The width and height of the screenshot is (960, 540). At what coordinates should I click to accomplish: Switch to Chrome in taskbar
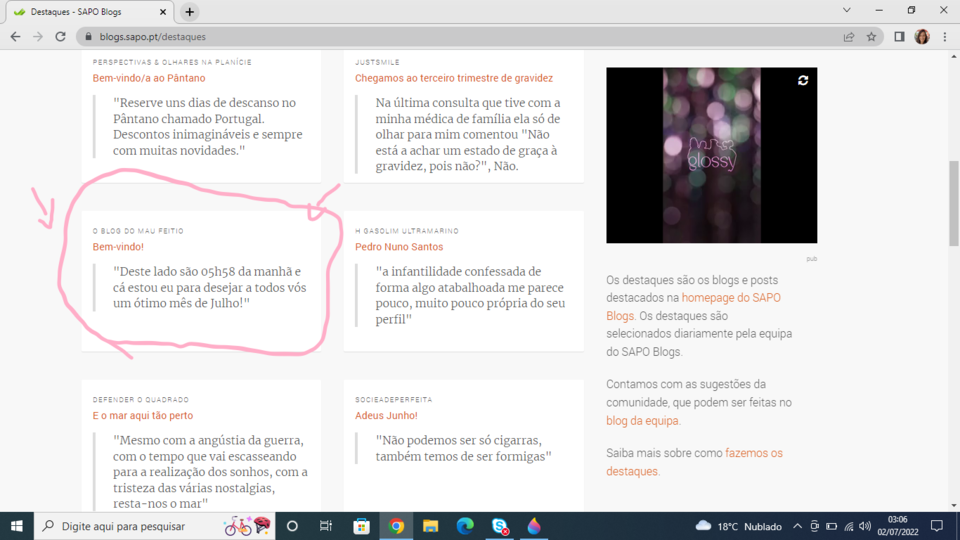click(x=396, y=526)
